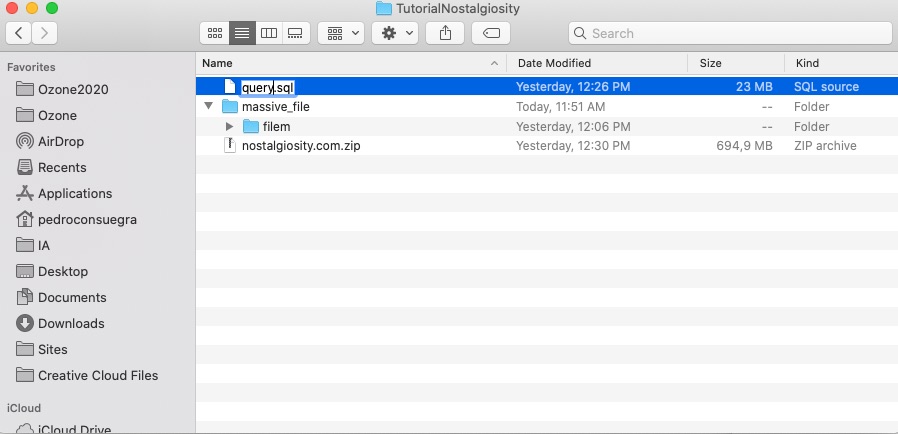
Task: Switch to list view in toolbar
Action: click(x=241, y=33)
